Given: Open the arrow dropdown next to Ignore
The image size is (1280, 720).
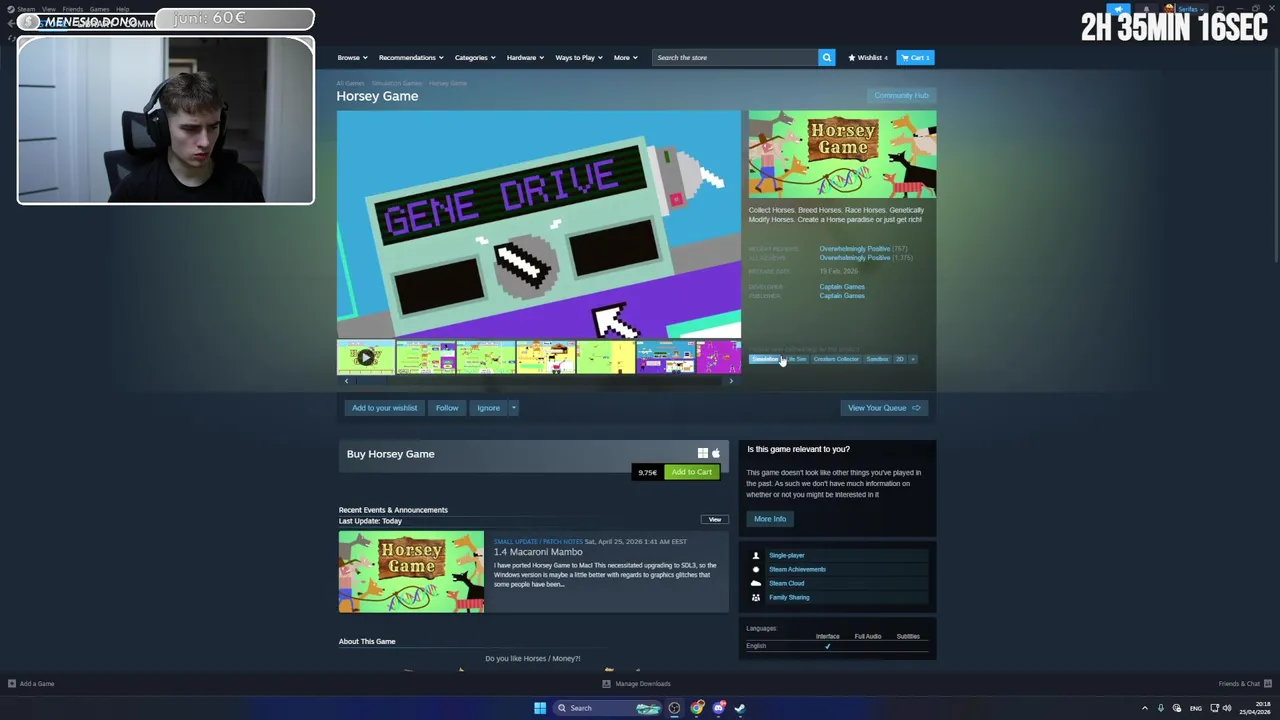Looking at the screenshot, I should [513, 408].
